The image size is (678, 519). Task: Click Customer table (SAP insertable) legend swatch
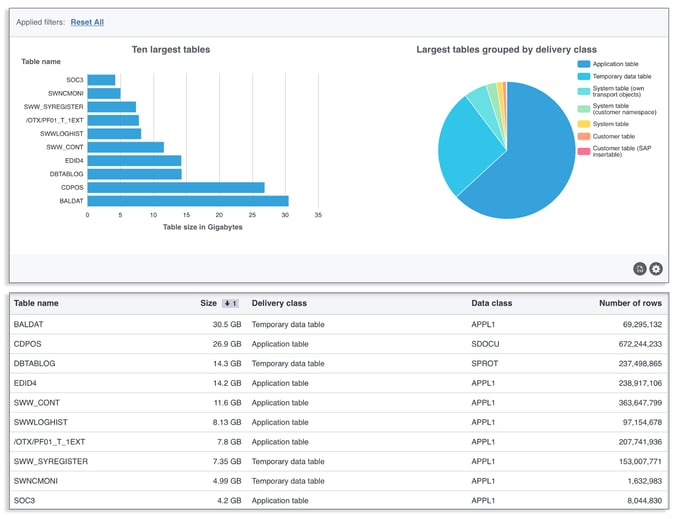coord(584,151)
